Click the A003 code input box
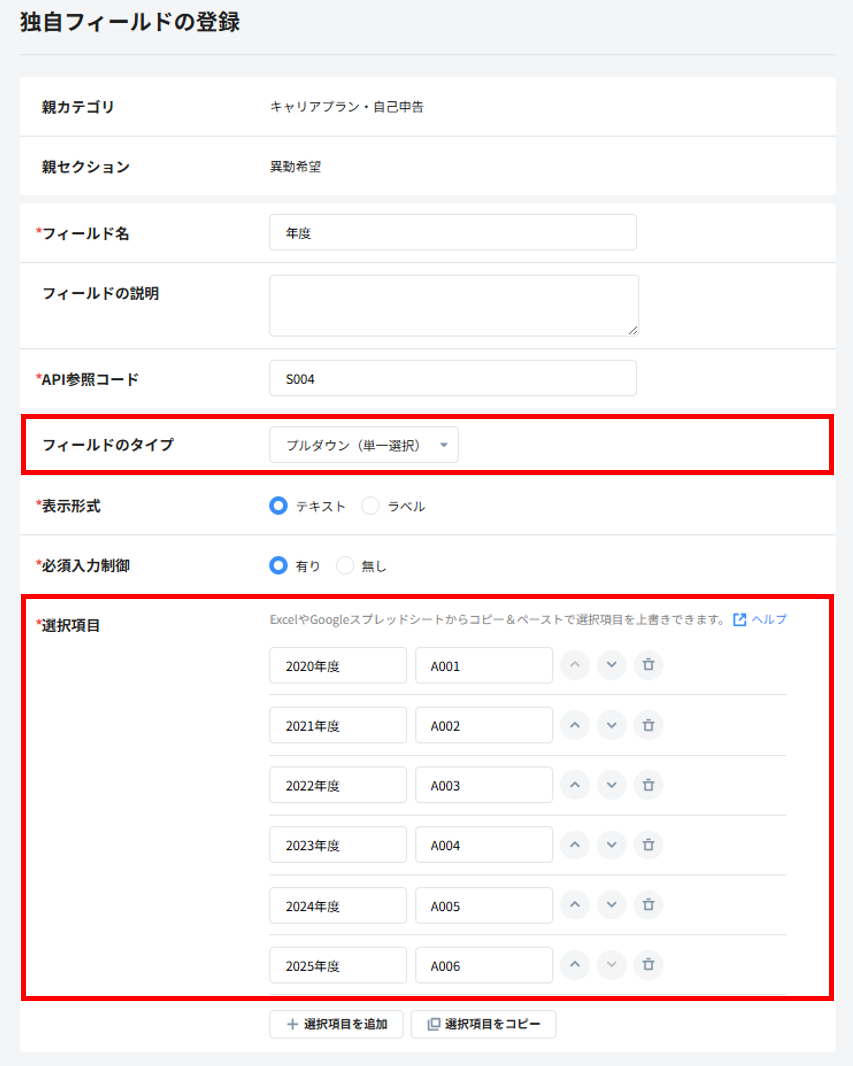The width and height of the screenshot is (853, 1066). [483, 785]
